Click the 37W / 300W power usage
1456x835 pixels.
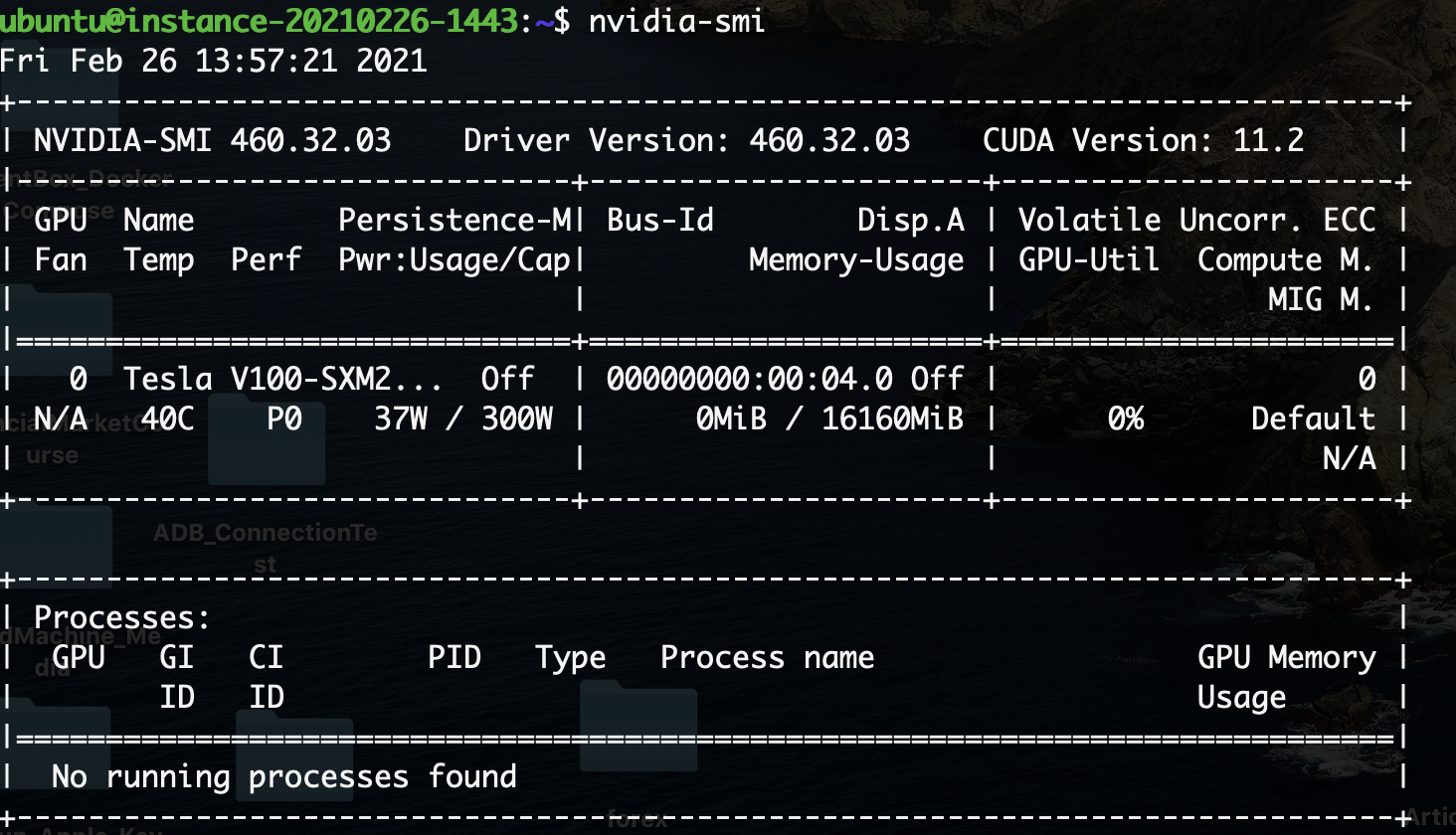[x=463, y=418]
